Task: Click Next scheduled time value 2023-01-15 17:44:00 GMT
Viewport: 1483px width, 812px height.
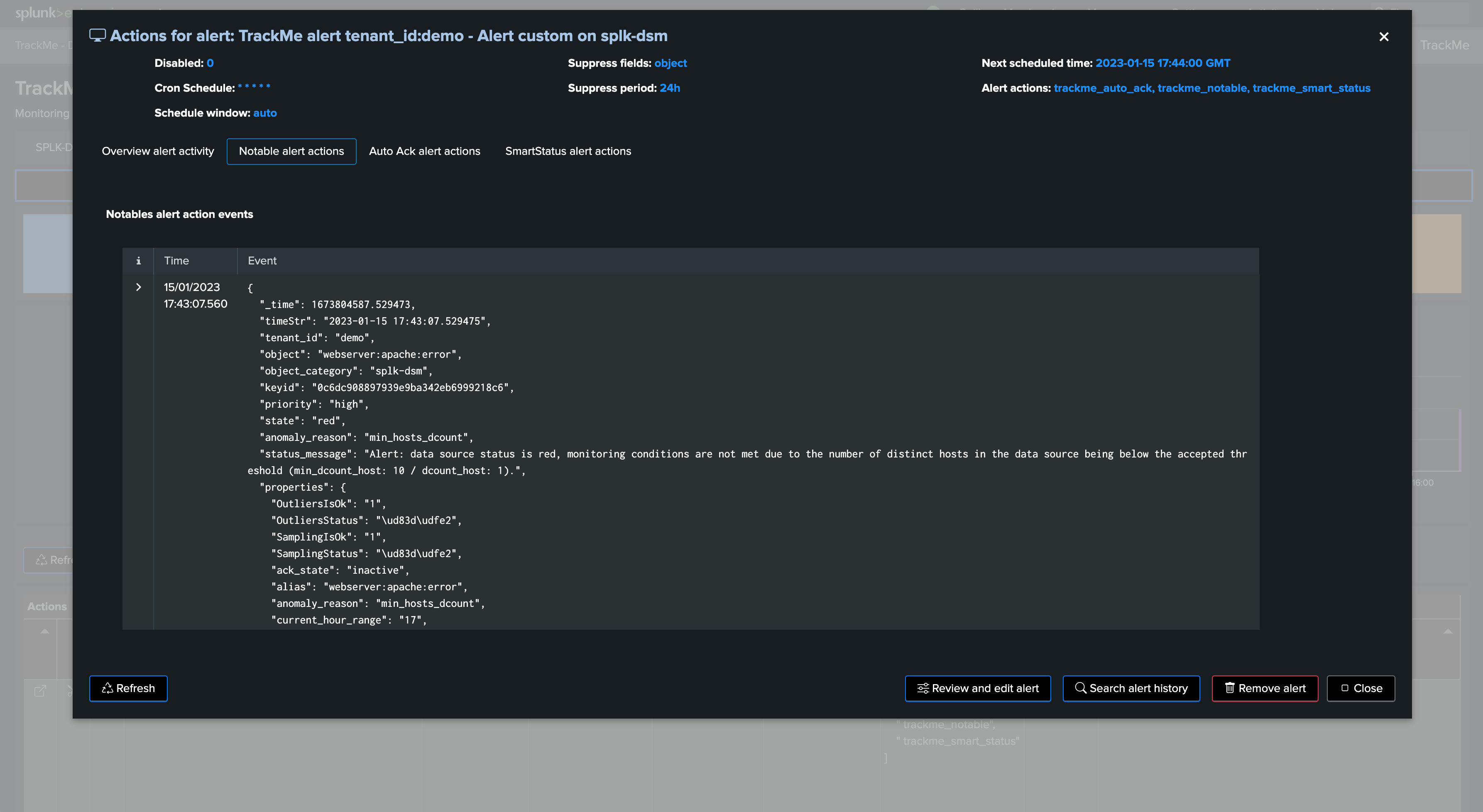Action: 1162,63
